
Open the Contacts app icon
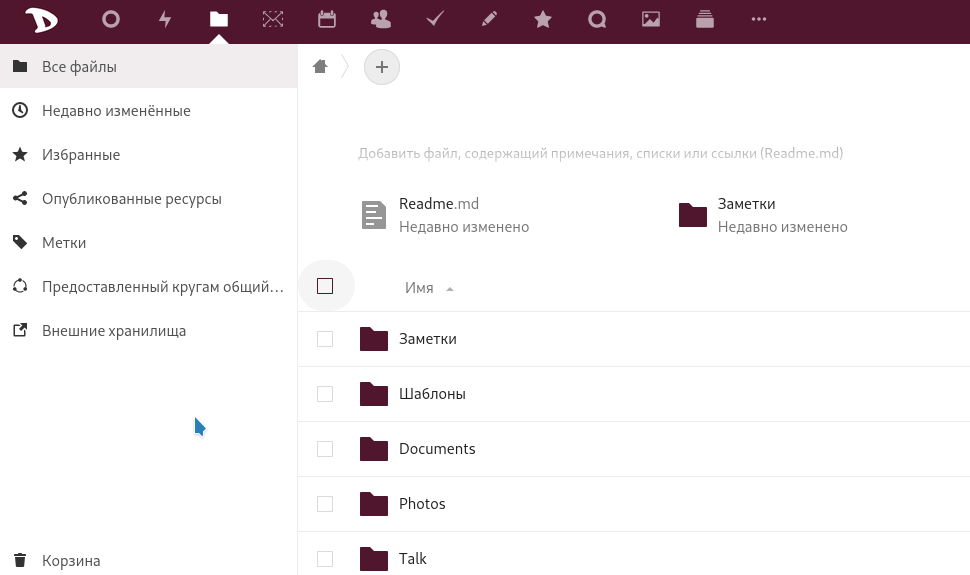[381, 19]
